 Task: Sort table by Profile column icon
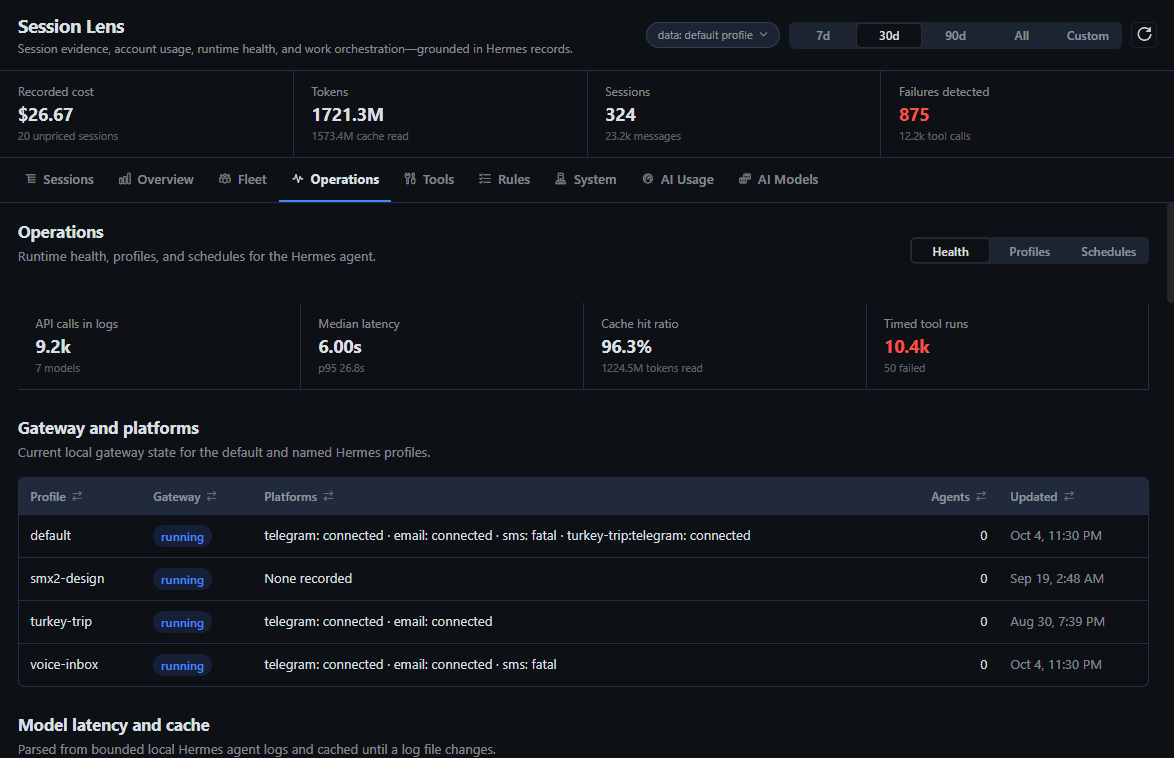pos(77,496)
